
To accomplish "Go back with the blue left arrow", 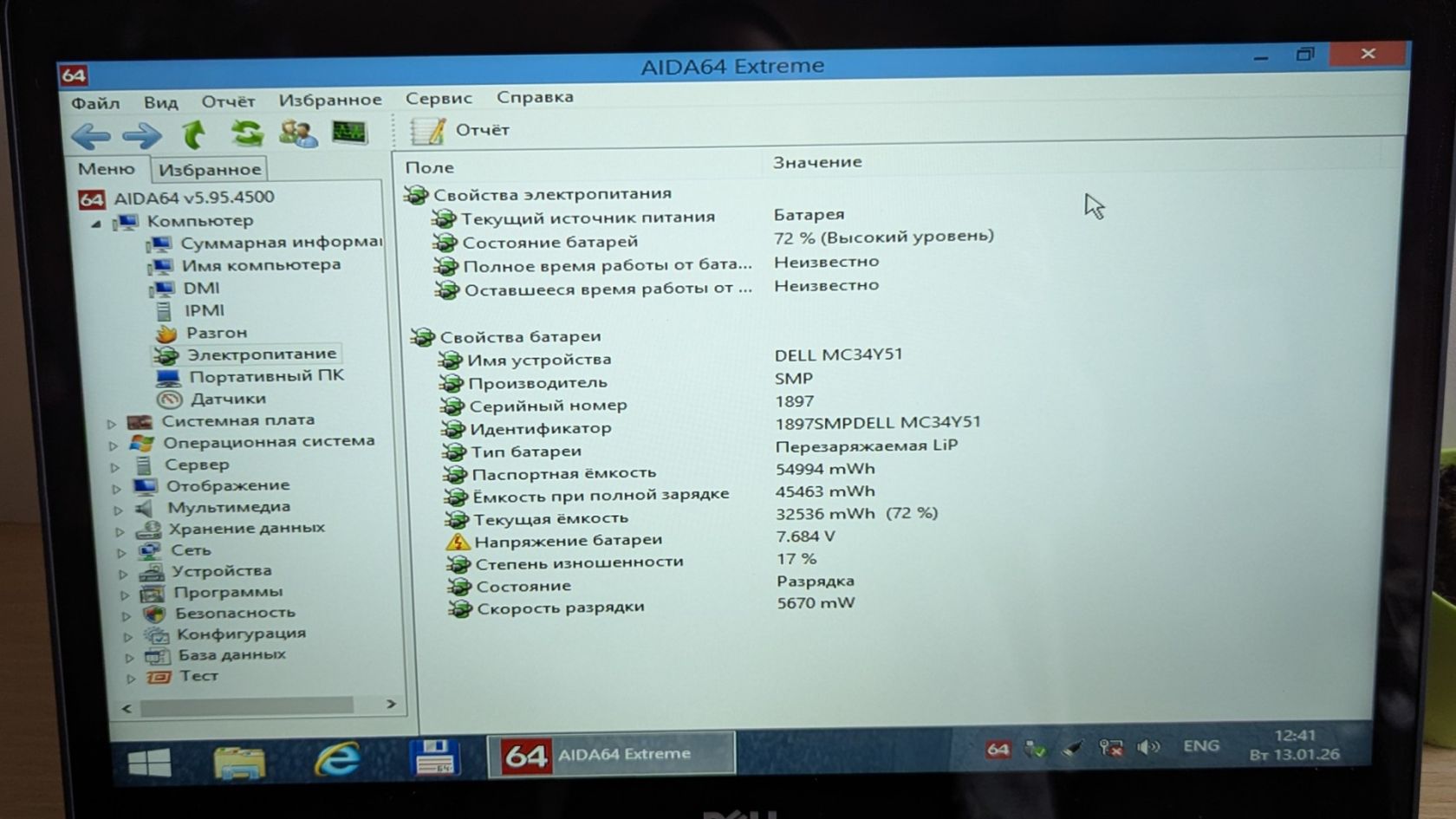I will pos(90,136).
